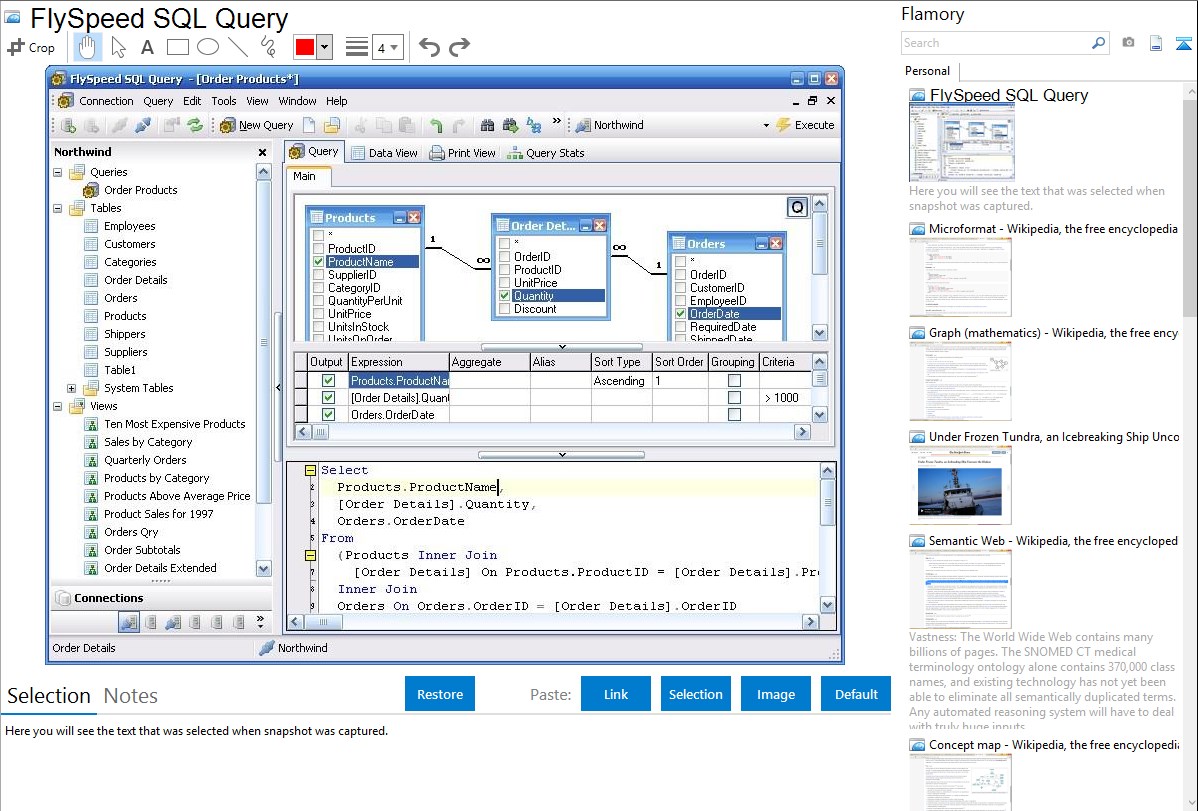Uncheck ProductName in Products table
The image size is (1198, 811).
click(x=318, y=262)
